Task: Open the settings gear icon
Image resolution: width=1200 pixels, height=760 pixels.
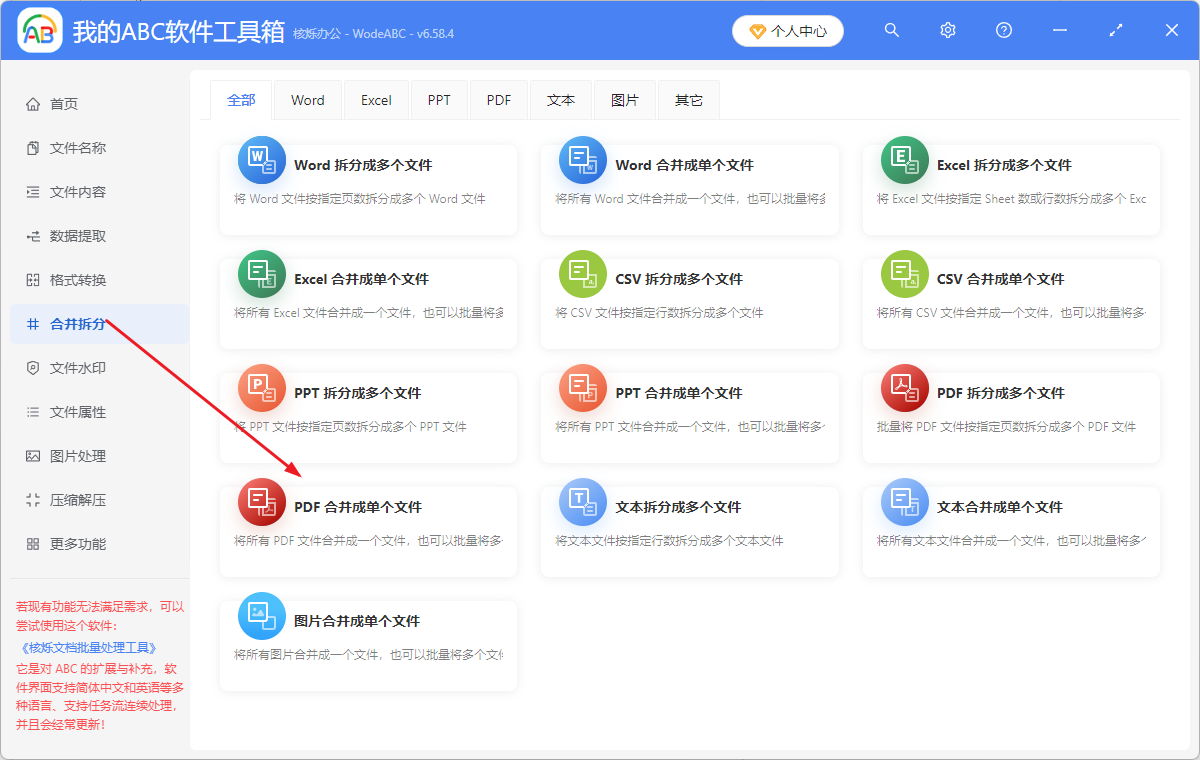Action: (x=947, y=30)
